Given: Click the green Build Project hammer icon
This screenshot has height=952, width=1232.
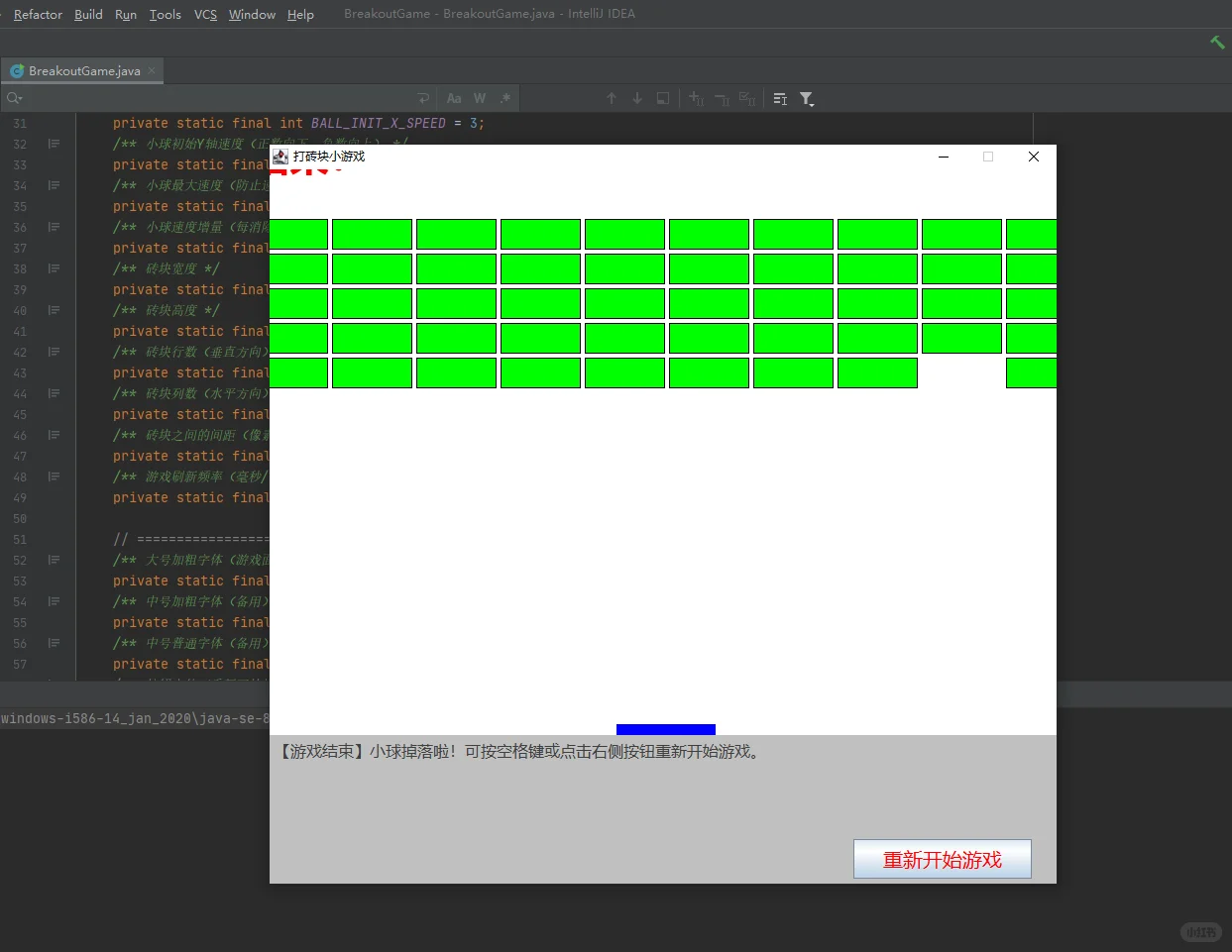Looking at the screenshot, I should click(x=1217, y=42).
